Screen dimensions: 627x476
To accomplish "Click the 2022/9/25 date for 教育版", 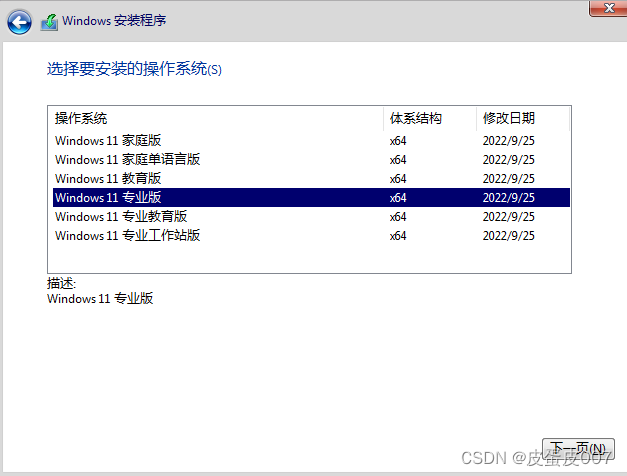I will click(508, 178).
